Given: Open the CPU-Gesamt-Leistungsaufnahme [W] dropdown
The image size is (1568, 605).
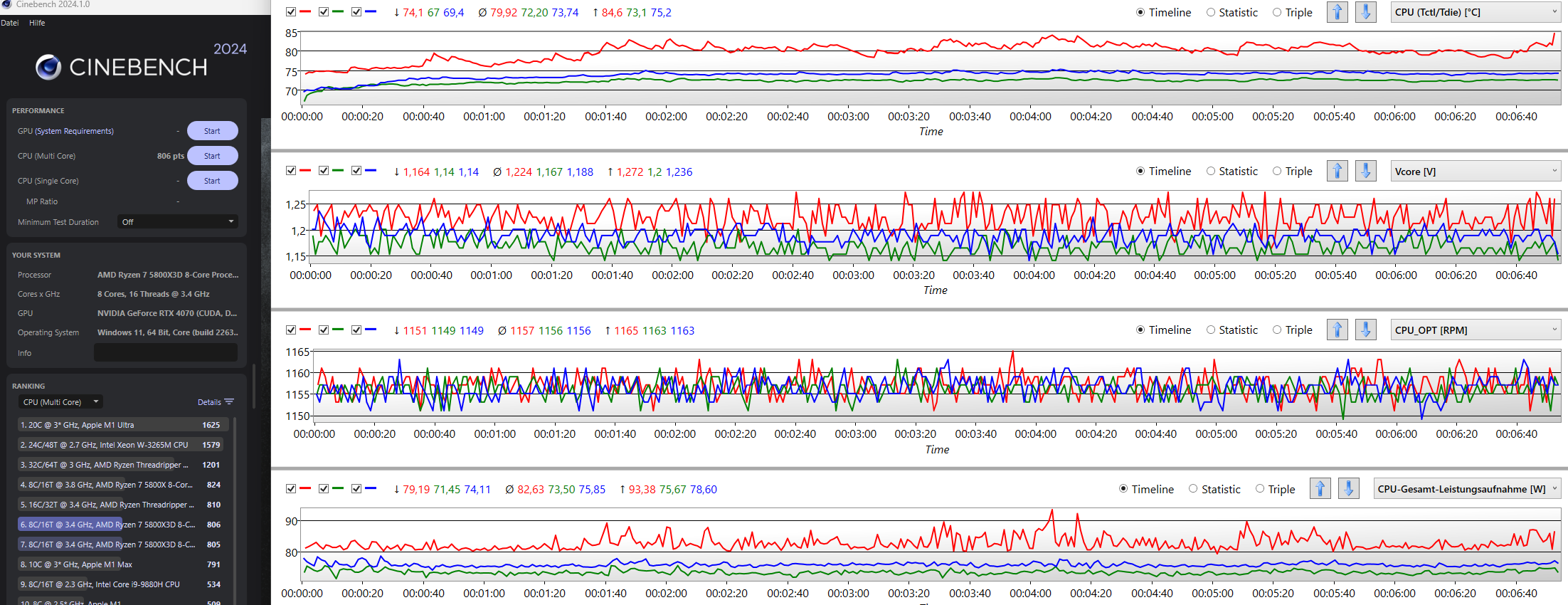Looking at the screenshot, I should (x=1467, y=488).
